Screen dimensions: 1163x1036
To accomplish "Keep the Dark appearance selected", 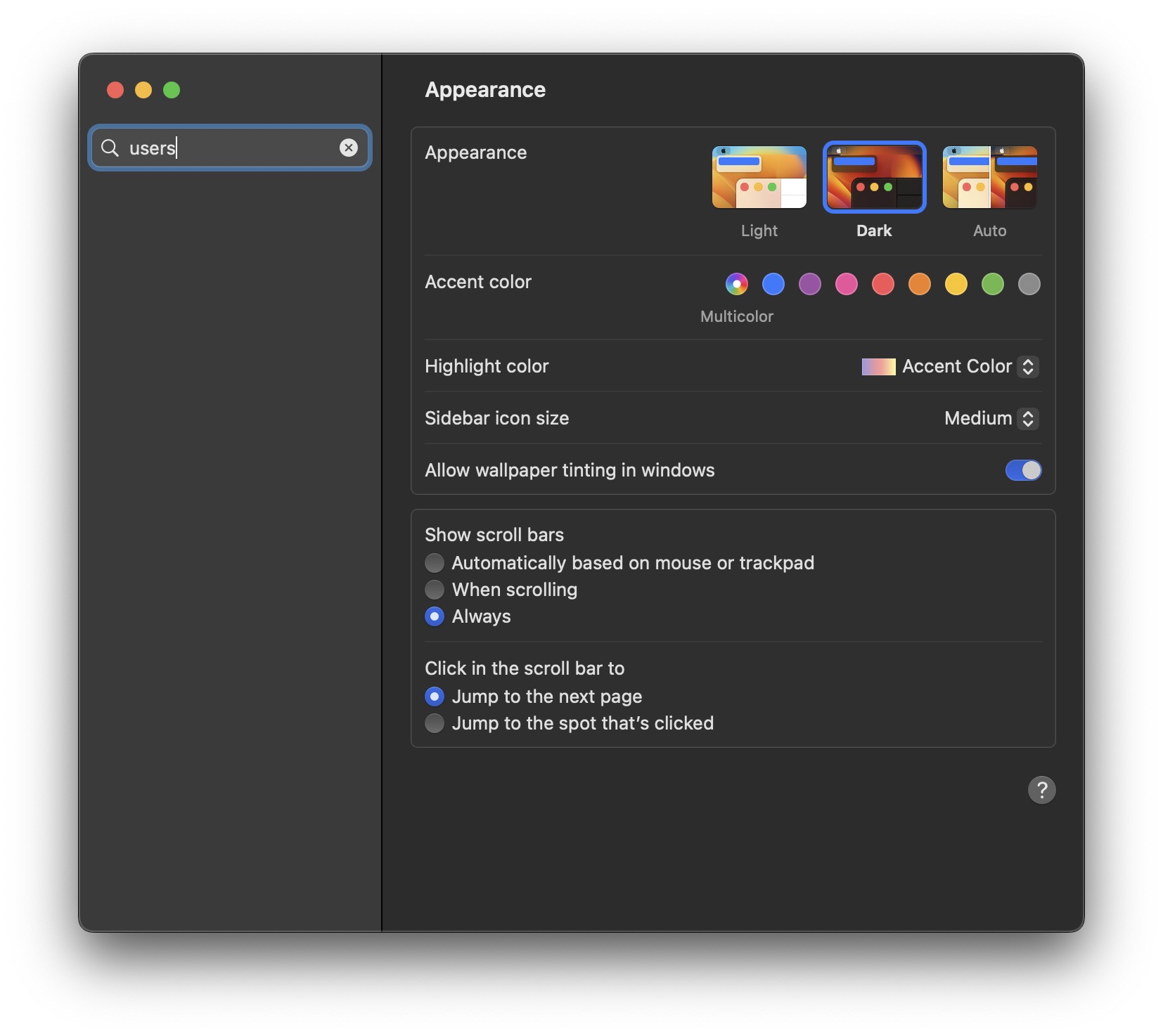I will click(x=874, y=177).
